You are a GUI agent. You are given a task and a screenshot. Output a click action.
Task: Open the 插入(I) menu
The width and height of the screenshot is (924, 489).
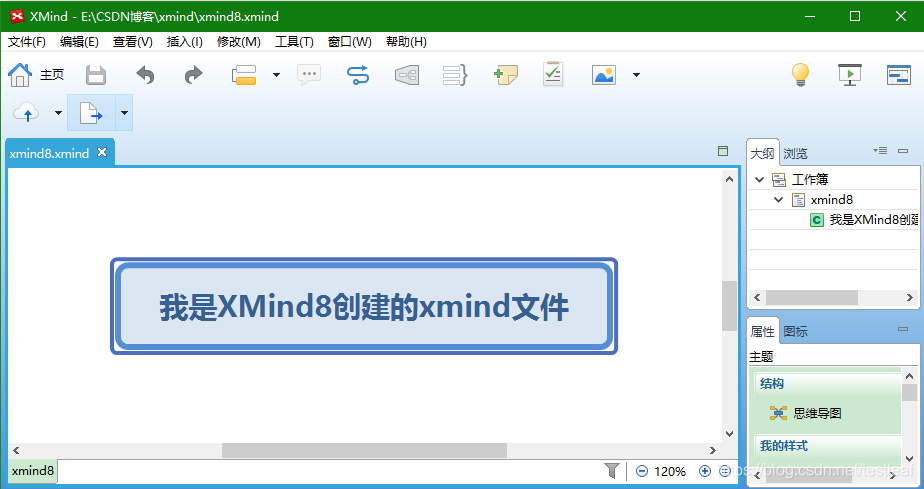click(x=184, y=42)
